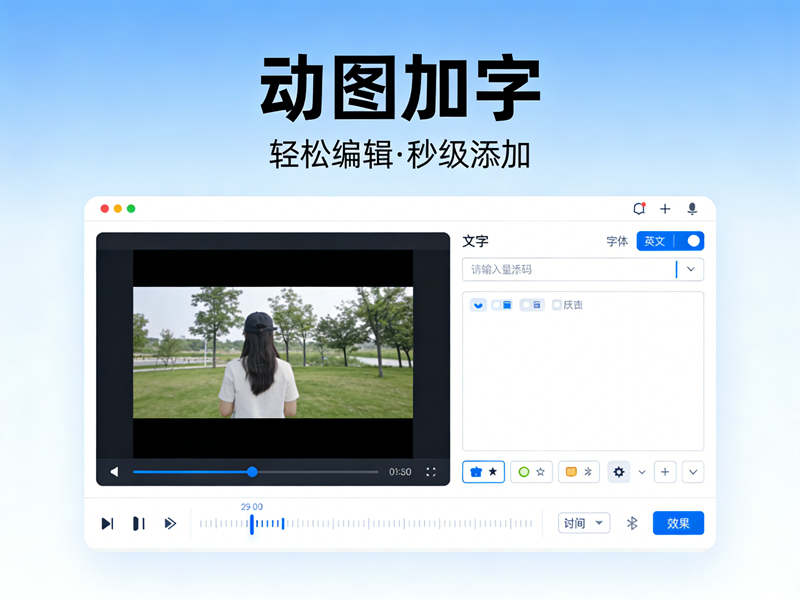Open the microphone input icon
The height and width of the screenshot is (600, 800).
click(x=690, y=209)
